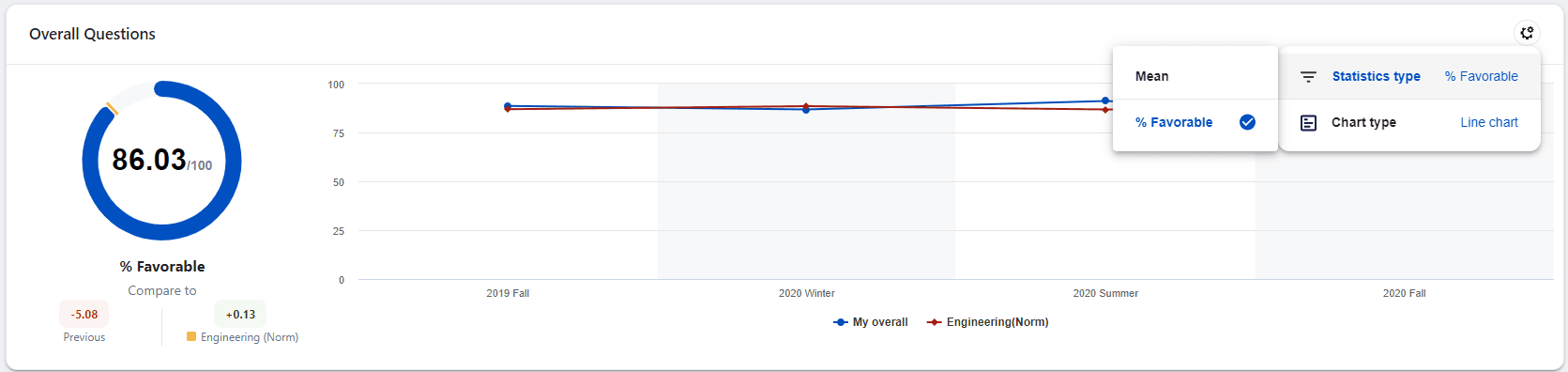This screenshot has width=1568, height=372.
Task: Click the Chart type document icon
Action: [1308, 123]
